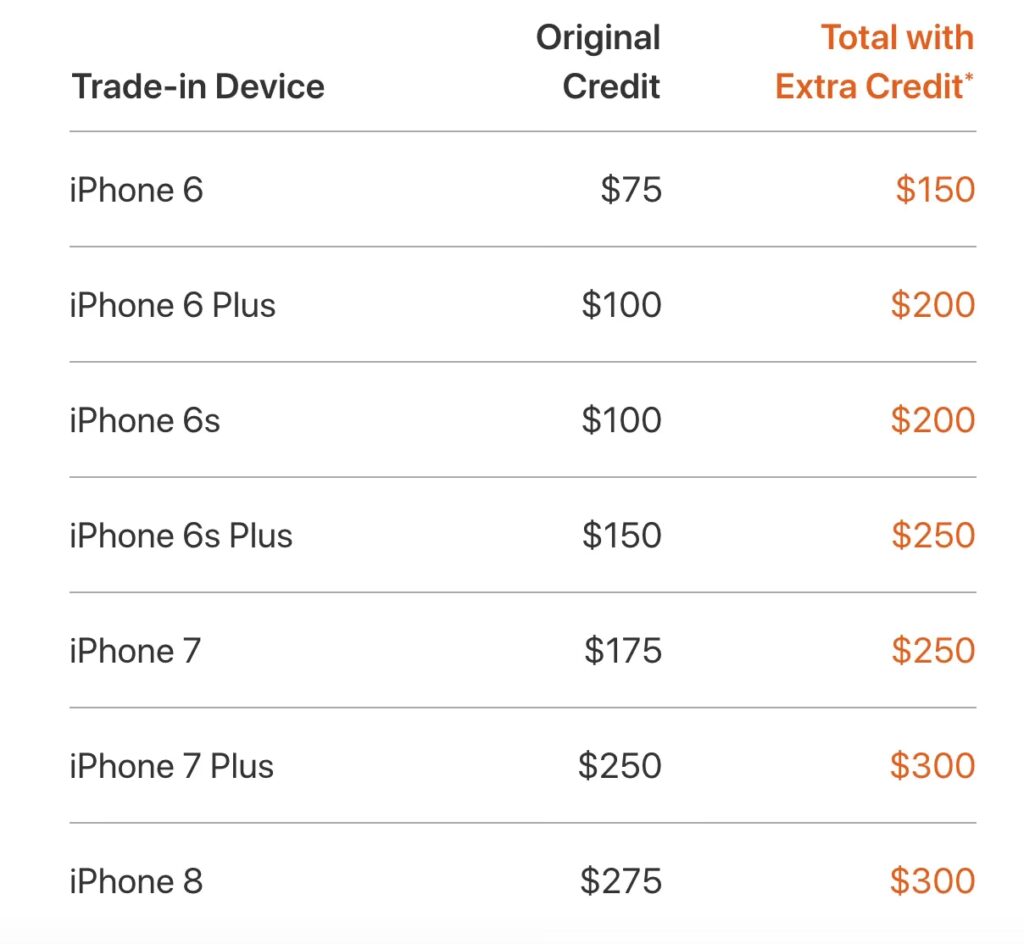The width and height of the screenshot is (1024, 944).
Task: Click iPhone 7 Plus's $300 extra credit total
Action: click(x=932, y=766)
